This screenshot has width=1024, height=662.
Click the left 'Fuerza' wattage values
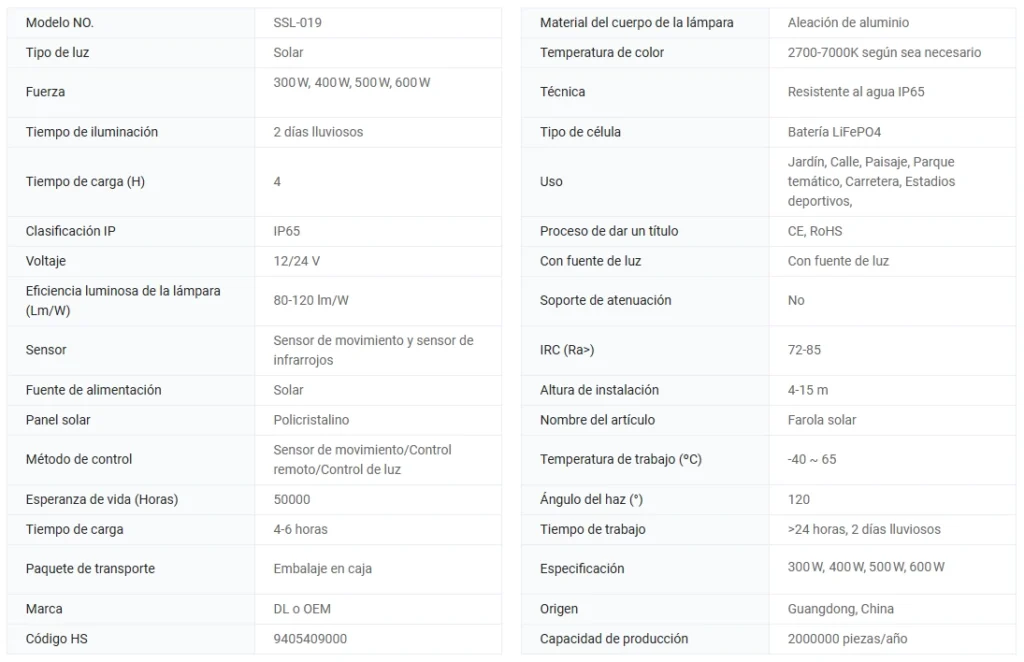pyautogui.click(x=351, y=82)
